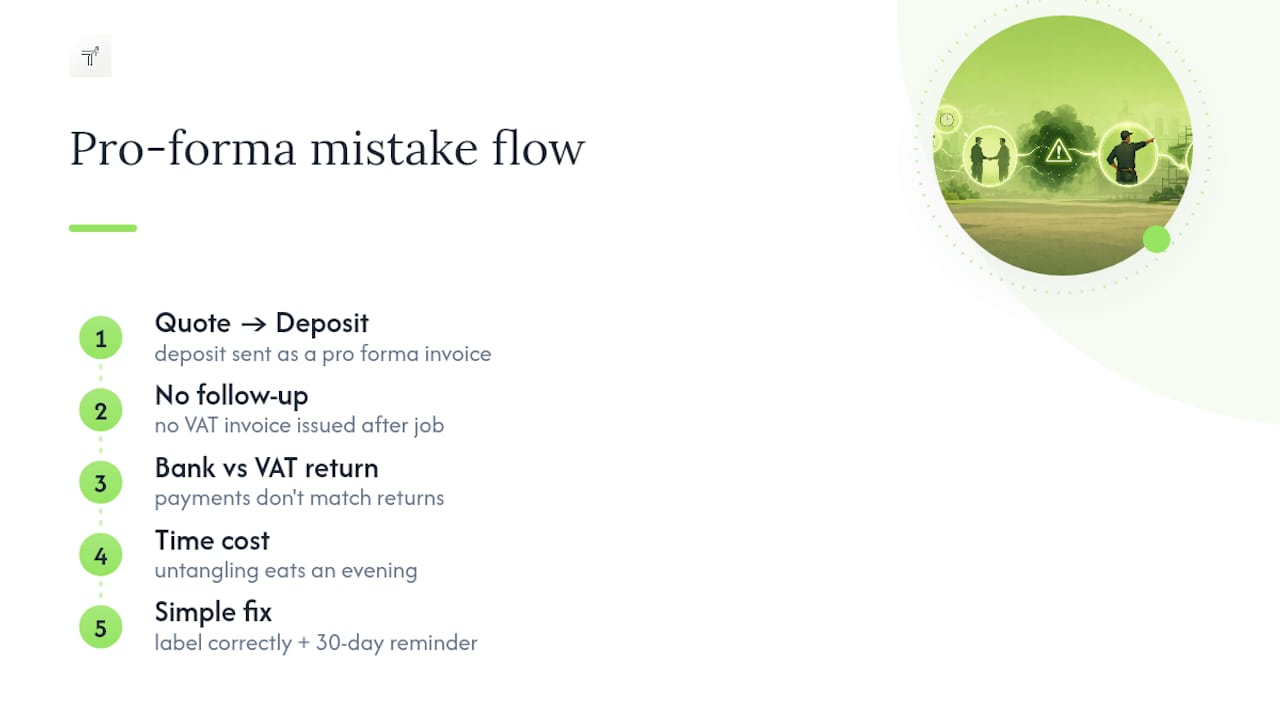
Task: Select the step 5 numbered circle
Action: click(x=100, y=628)
